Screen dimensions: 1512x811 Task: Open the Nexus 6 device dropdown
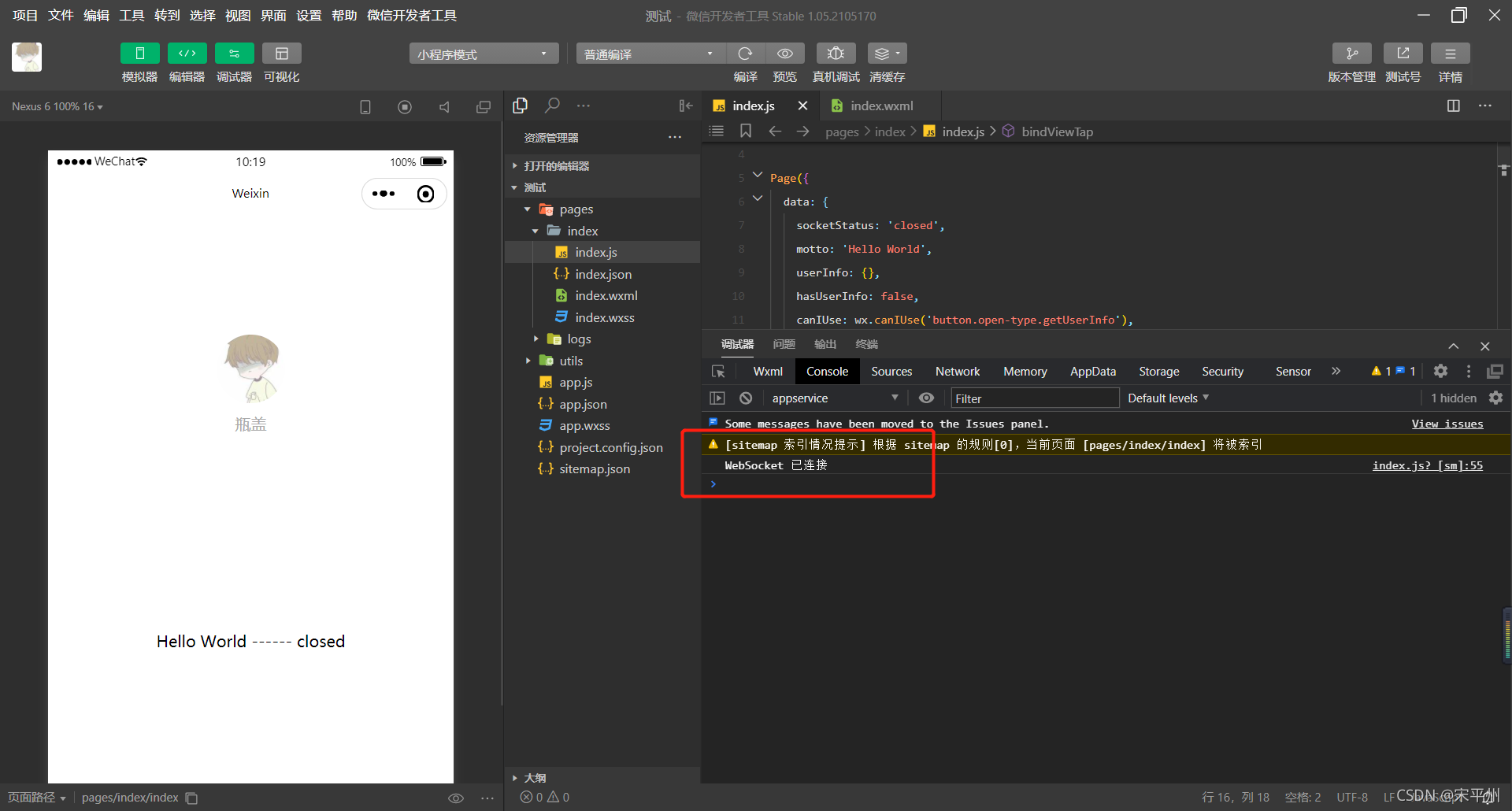(57, 106)
